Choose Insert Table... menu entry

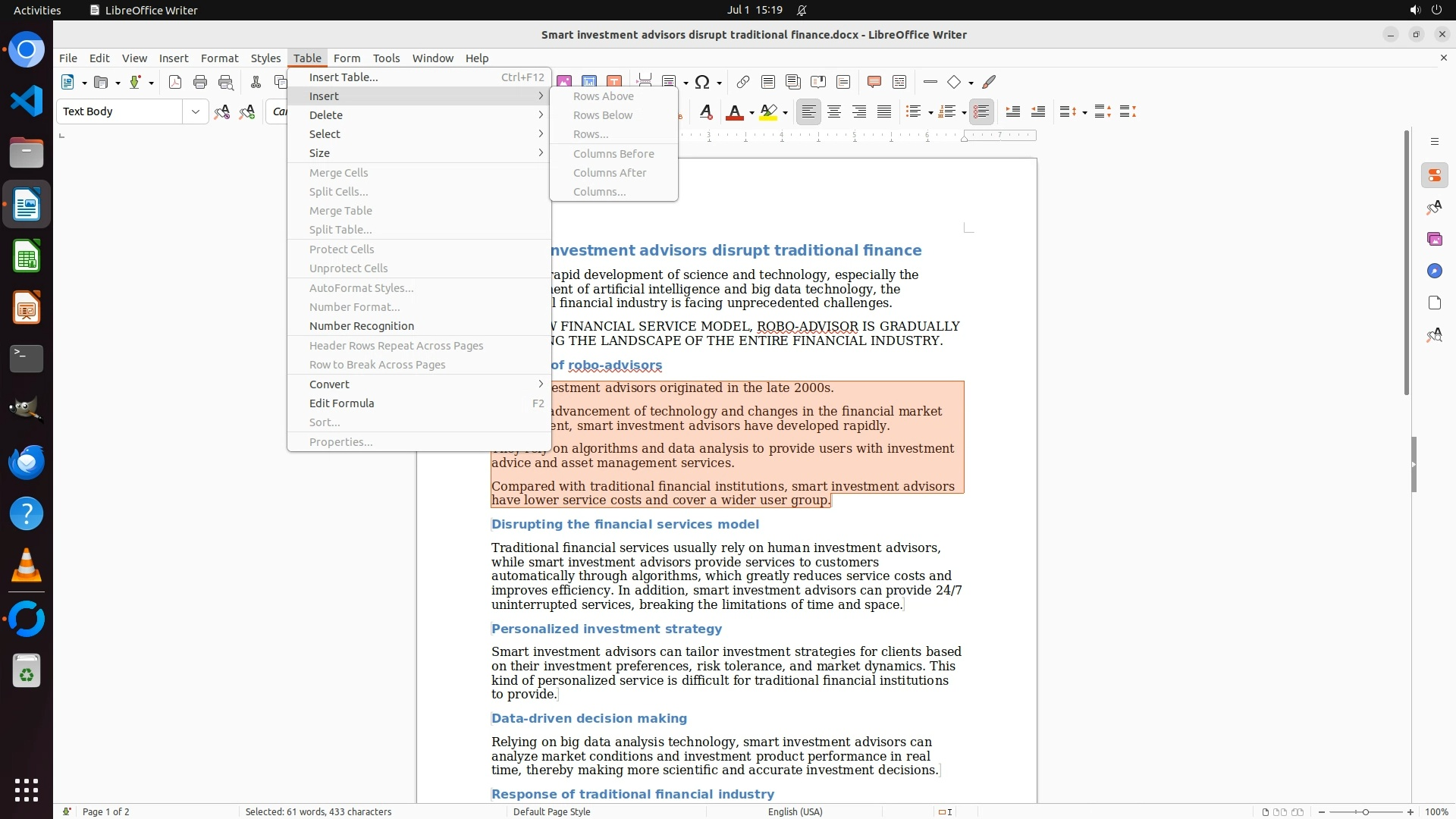(344, 77)
